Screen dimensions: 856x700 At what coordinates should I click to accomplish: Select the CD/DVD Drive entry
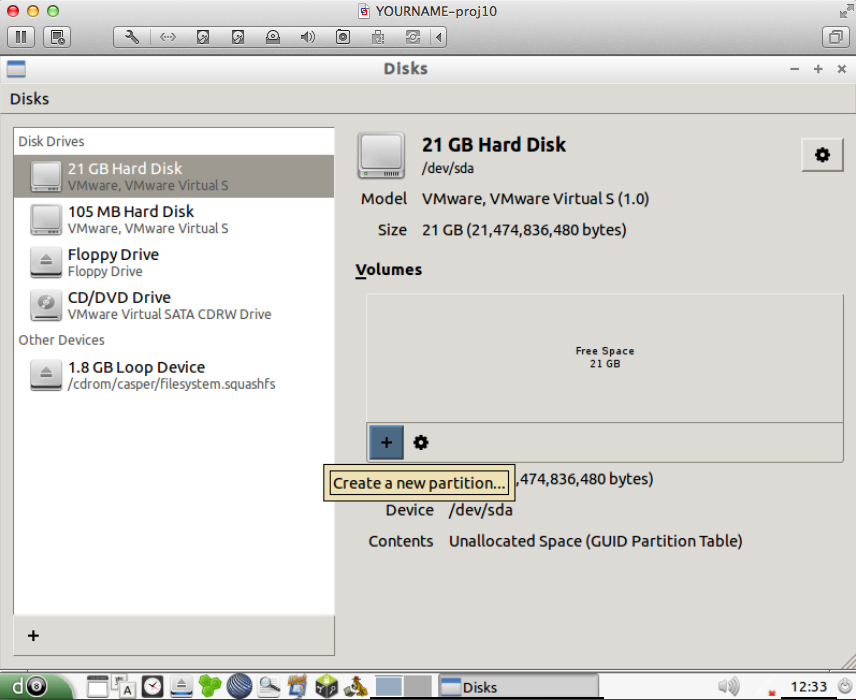[174, 306]
